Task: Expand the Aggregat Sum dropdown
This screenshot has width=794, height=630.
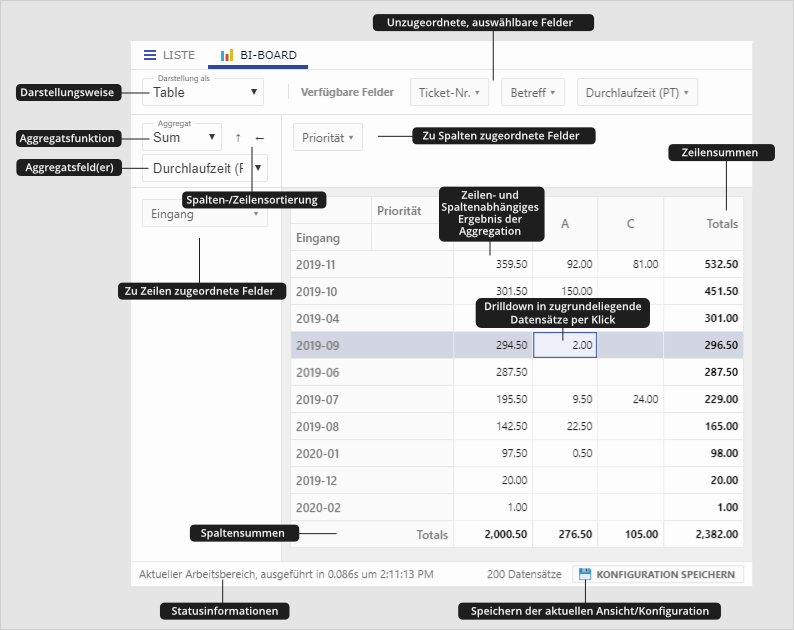Action: (x=182, y=137)
